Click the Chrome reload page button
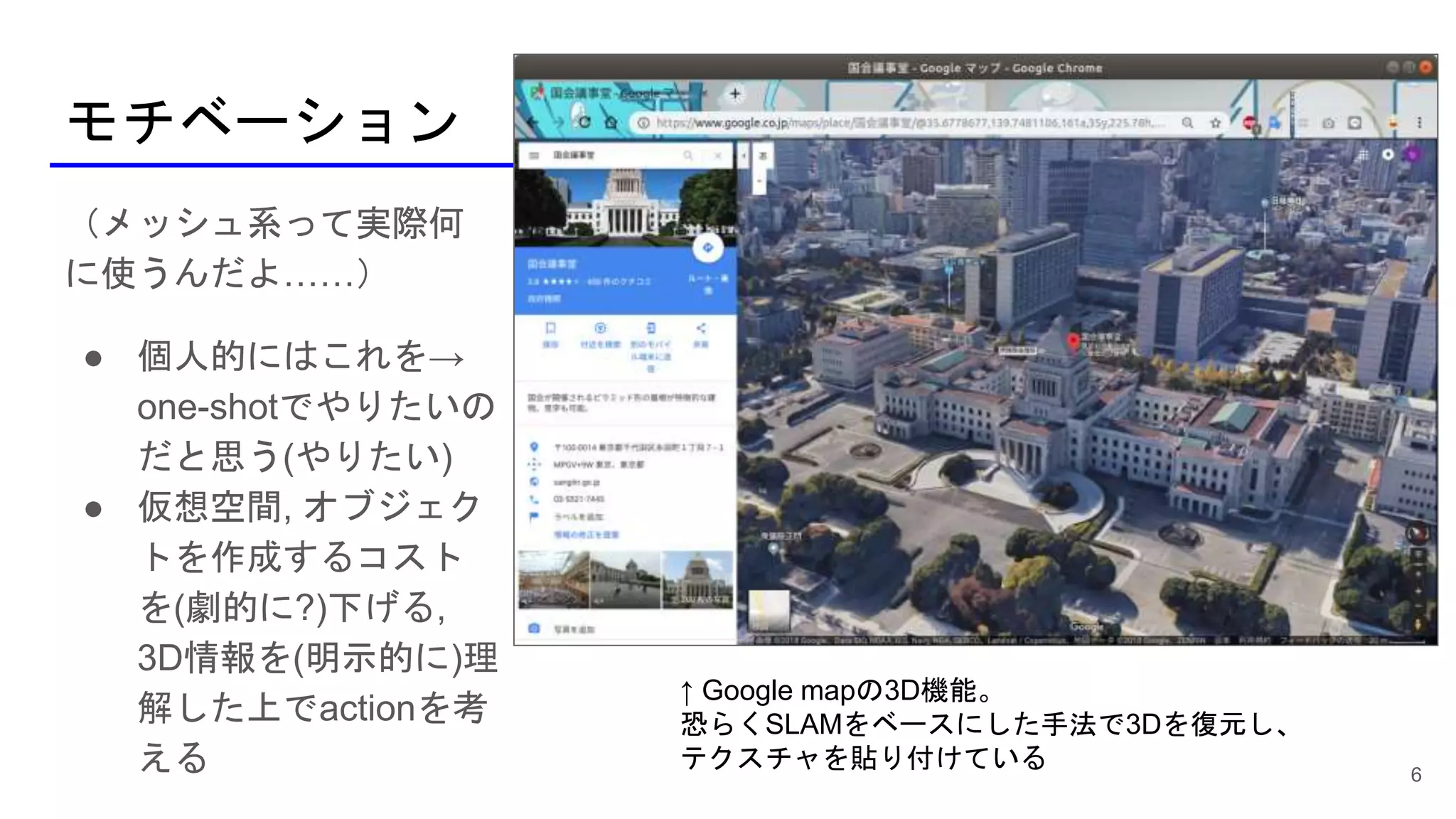 [584, 122]
